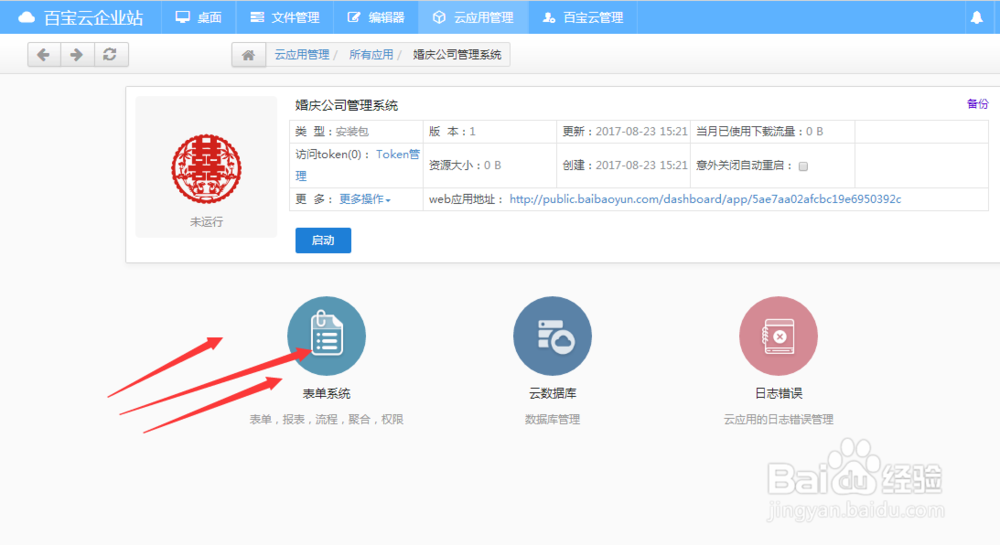Viewport: 1000px width, 545px height.
Task: Click the notification bell icon
Action: [x=976, y=17]
